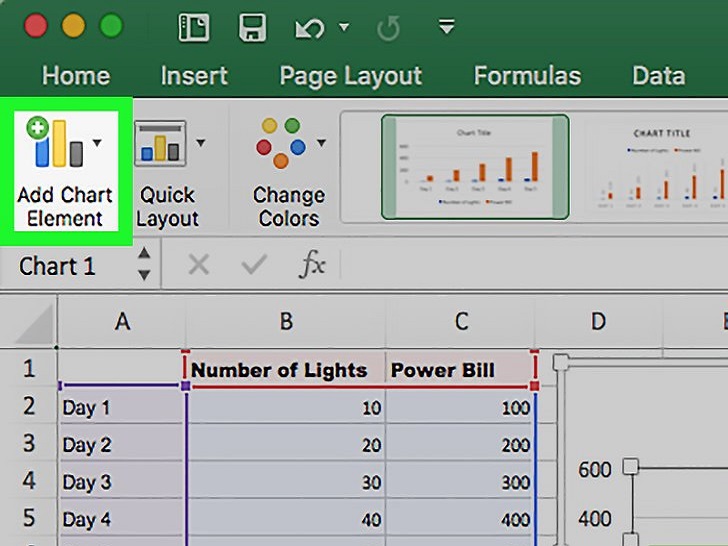The image size is (728, 546).
Task: Click the Day 2 cell
Action: pyautogui.click(x=122, y=444)
